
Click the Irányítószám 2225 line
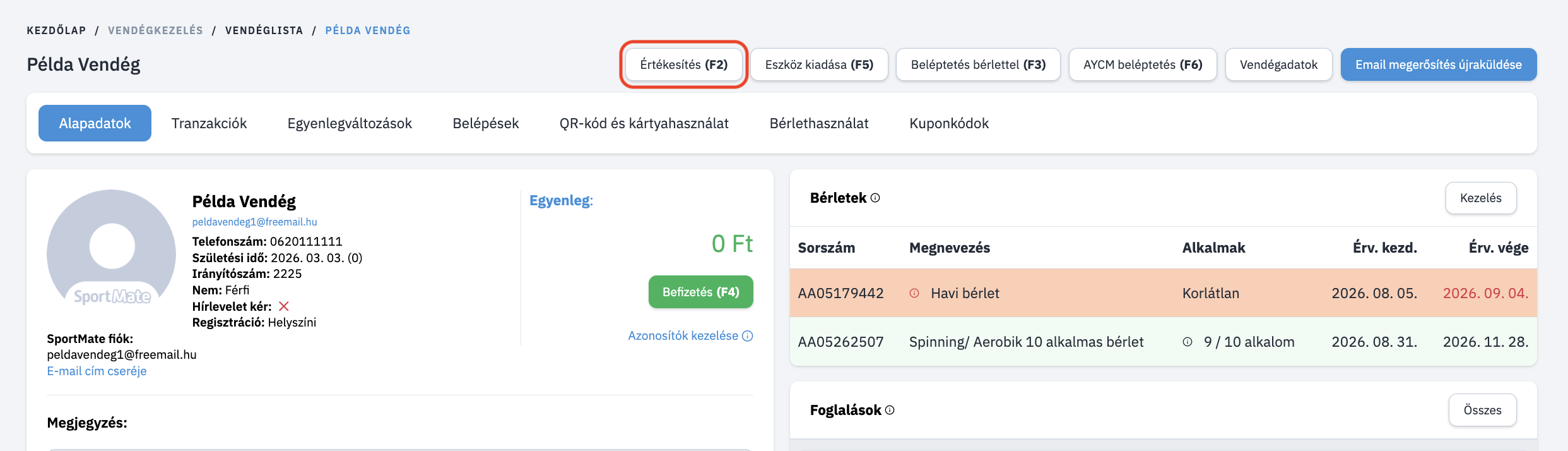247,274
